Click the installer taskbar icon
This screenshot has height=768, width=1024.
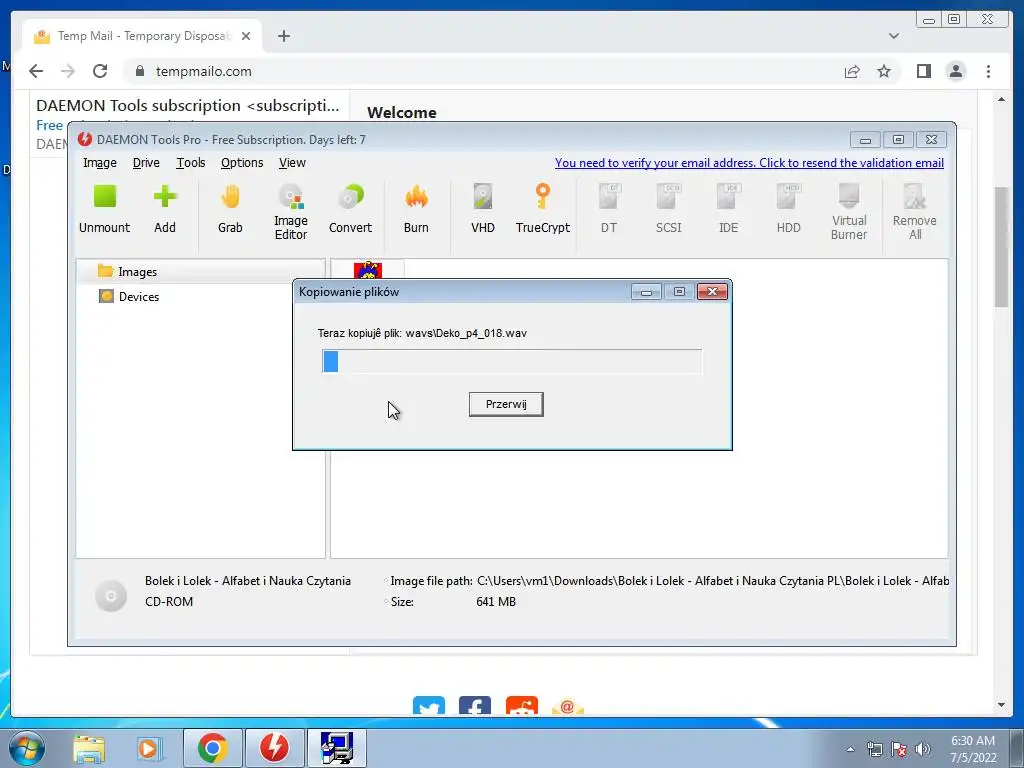click(337, 748)
